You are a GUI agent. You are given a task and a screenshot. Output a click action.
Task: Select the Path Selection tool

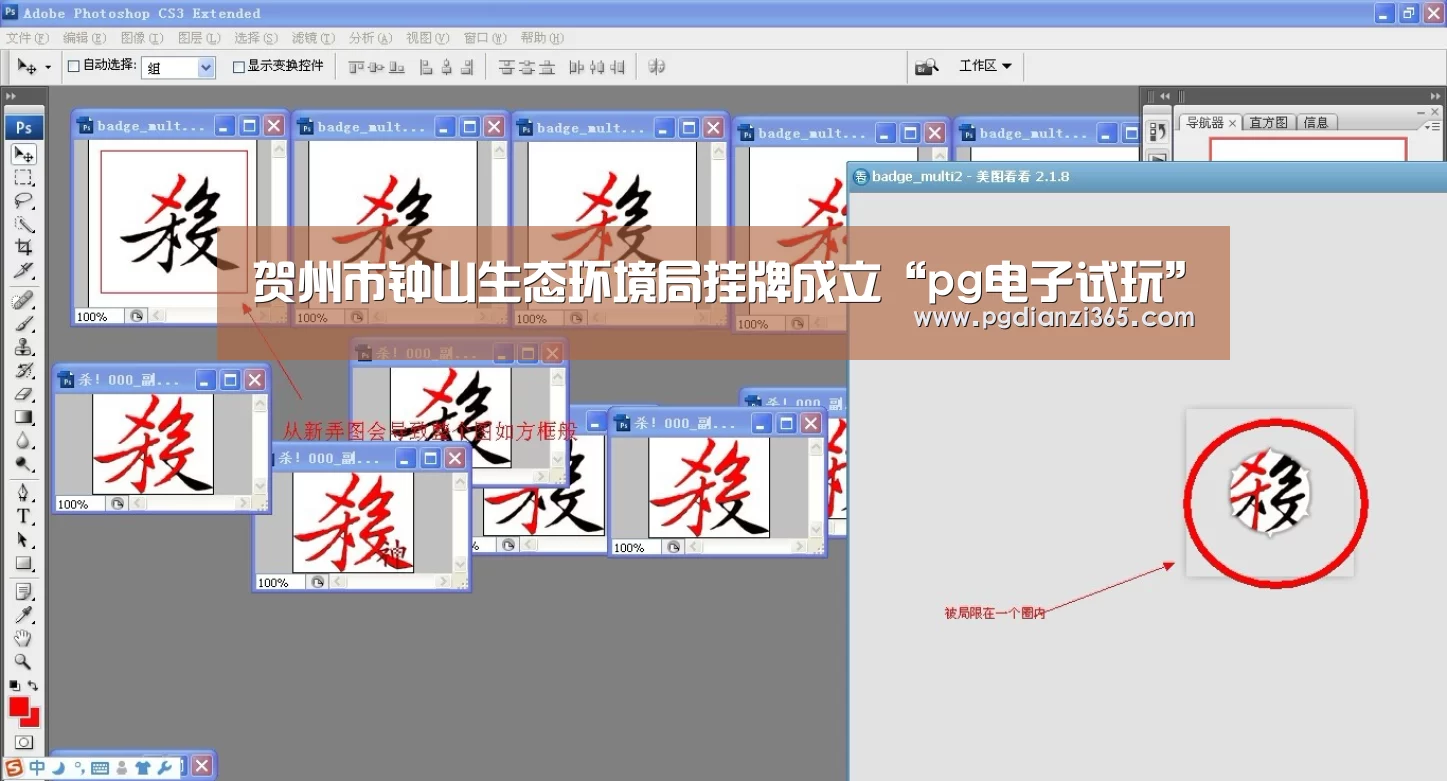coord(24,540)
